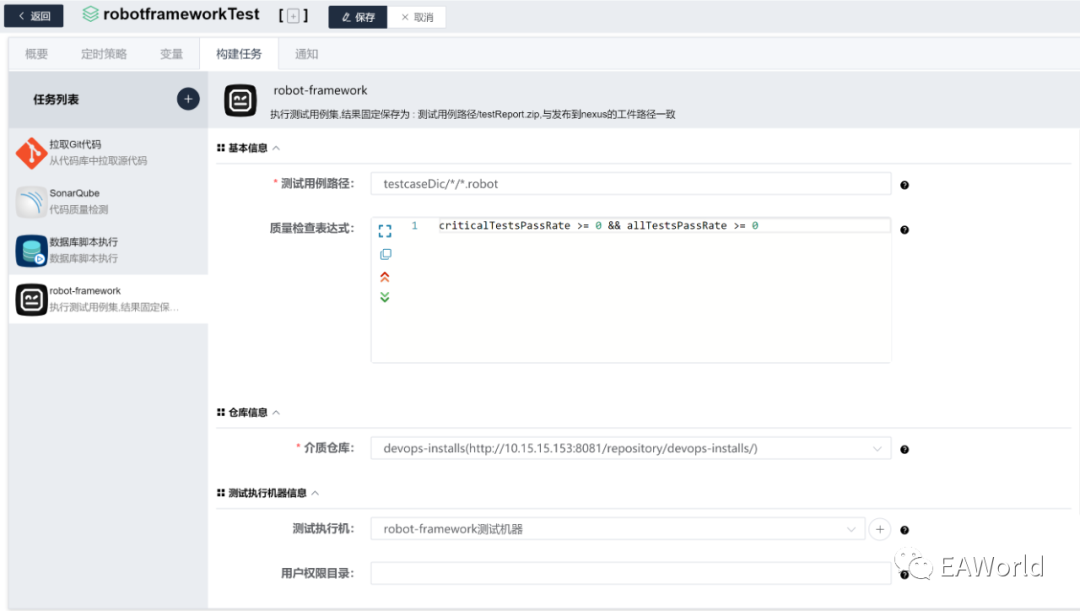Image resolution: width=1080 pixels, height=611 pixels.
Task: Click the Git icon for 拉取Git代码
Action: (x=31, y=153)
